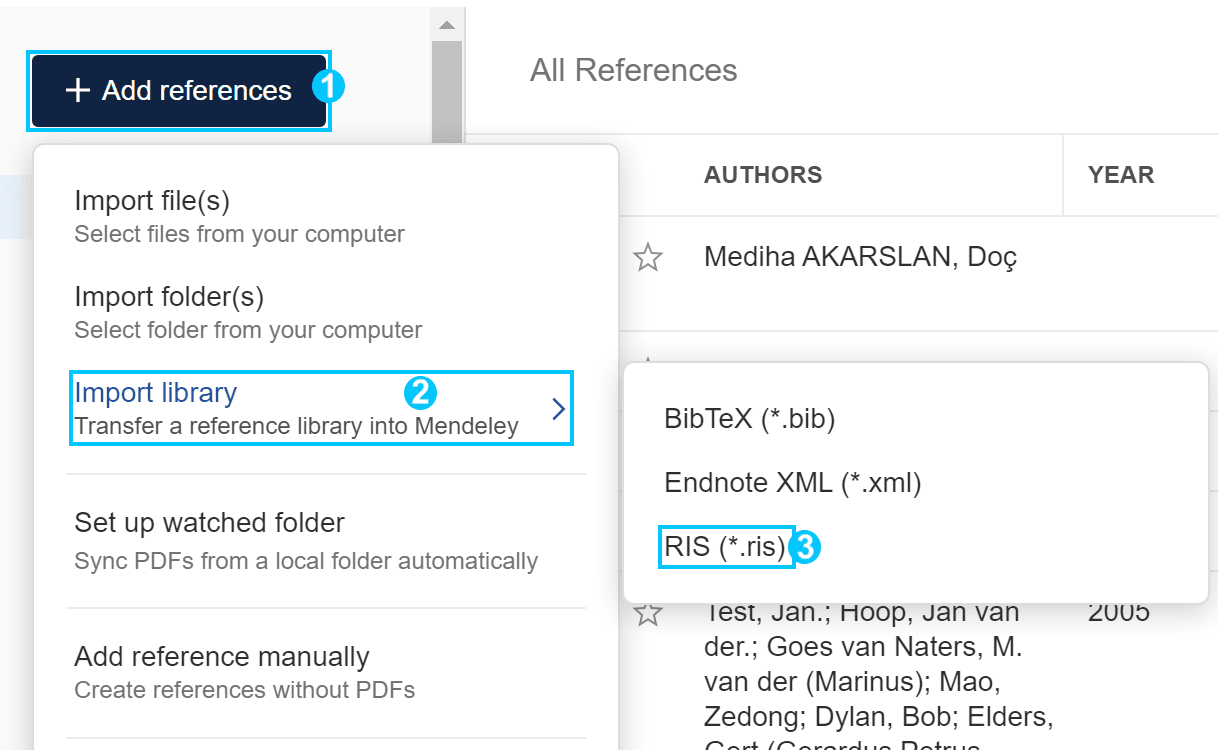Sort by the AUTHORS column header
This screenshot has width=1218, height=750.
tap(763, 175)
